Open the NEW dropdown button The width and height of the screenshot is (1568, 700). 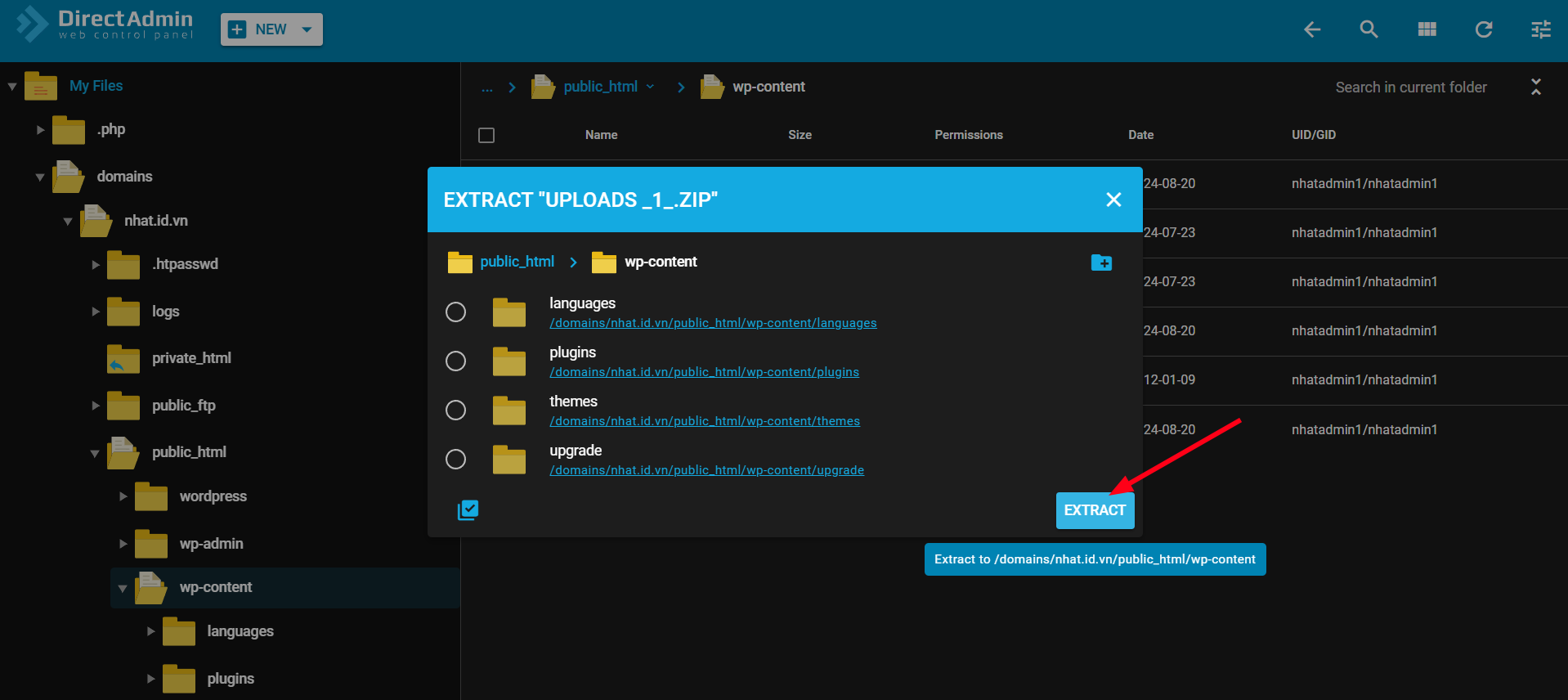[x=271, y=29]
